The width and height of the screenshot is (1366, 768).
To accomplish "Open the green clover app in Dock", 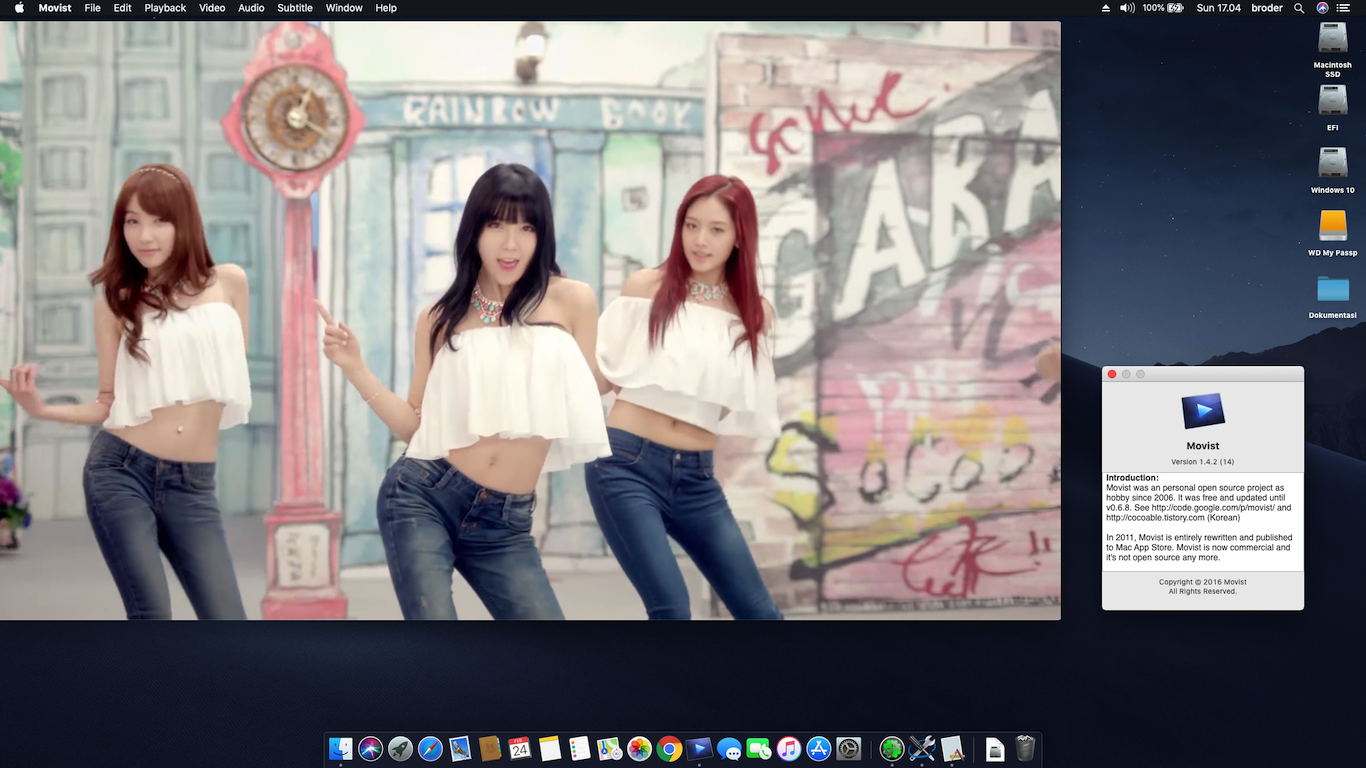I will (x=892, y=748).
